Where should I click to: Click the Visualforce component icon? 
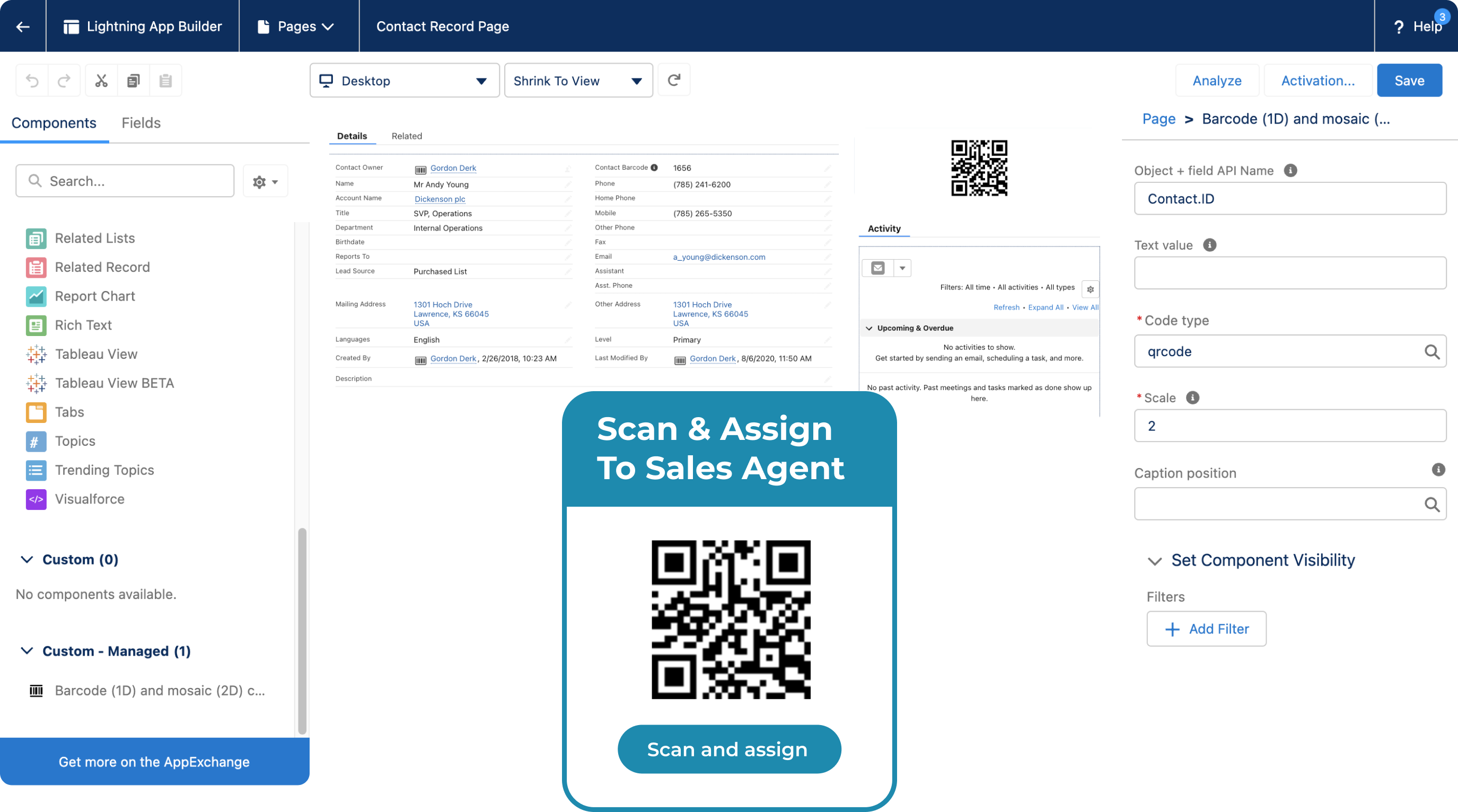pos(36,499)
